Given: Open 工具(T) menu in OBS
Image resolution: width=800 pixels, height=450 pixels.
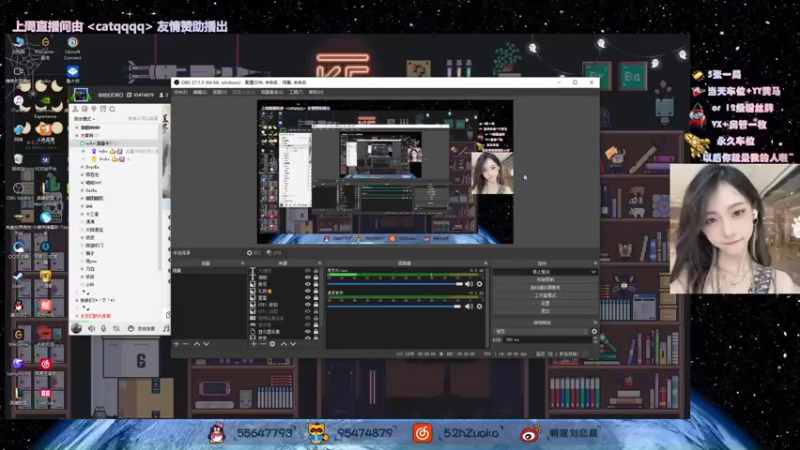Looking at the screenshot, I should tap(296, 92).
